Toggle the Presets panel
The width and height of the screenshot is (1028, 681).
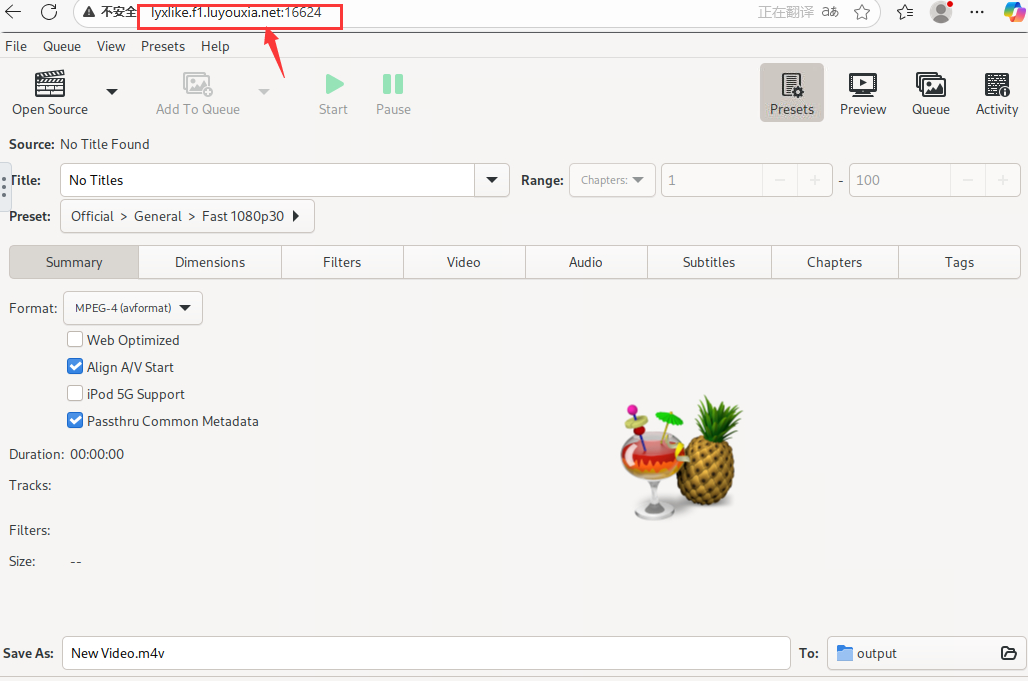click(x=792, y=92)
